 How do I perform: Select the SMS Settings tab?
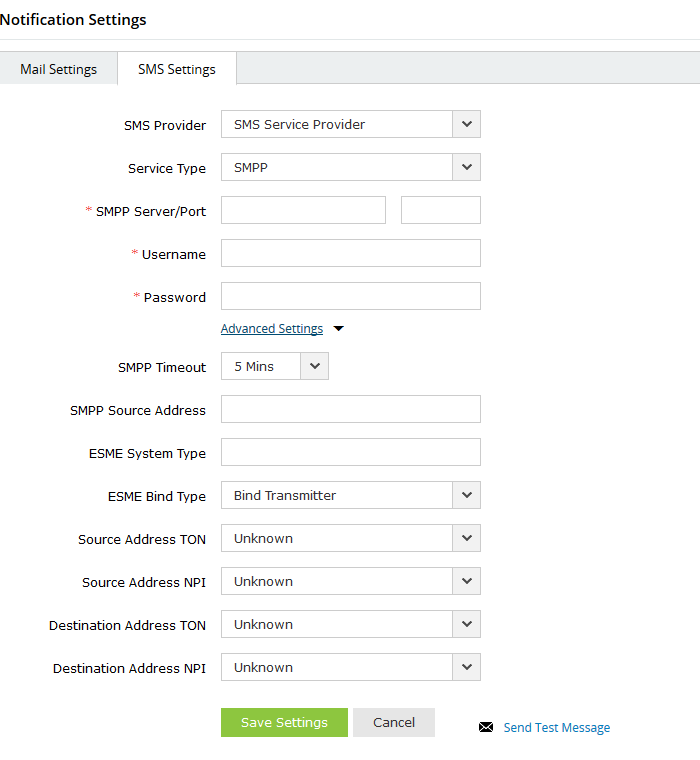(x=177, y=69)
